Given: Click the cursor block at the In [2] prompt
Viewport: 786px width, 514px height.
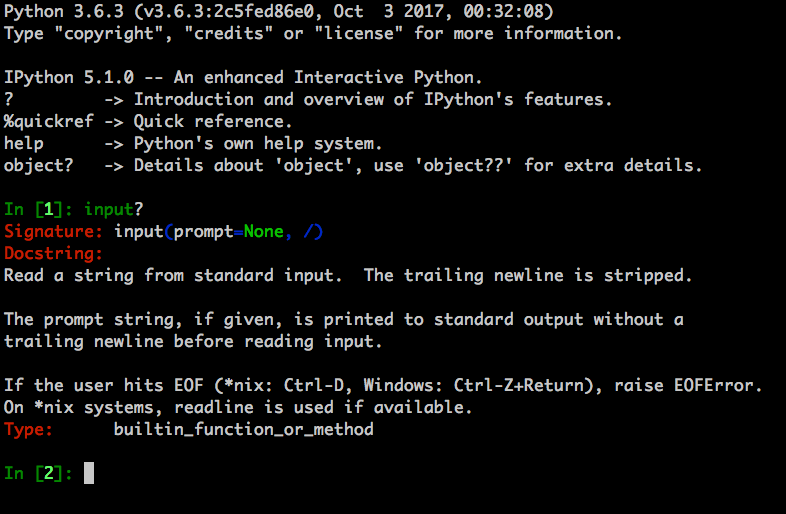Looking at the screenshot, I should click(89, 472).
